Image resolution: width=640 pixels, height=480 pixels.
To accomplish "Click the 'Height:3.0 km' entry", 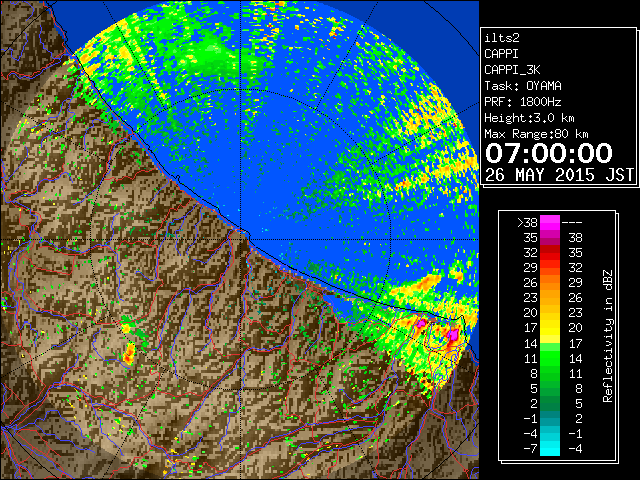I will [529, 118].
